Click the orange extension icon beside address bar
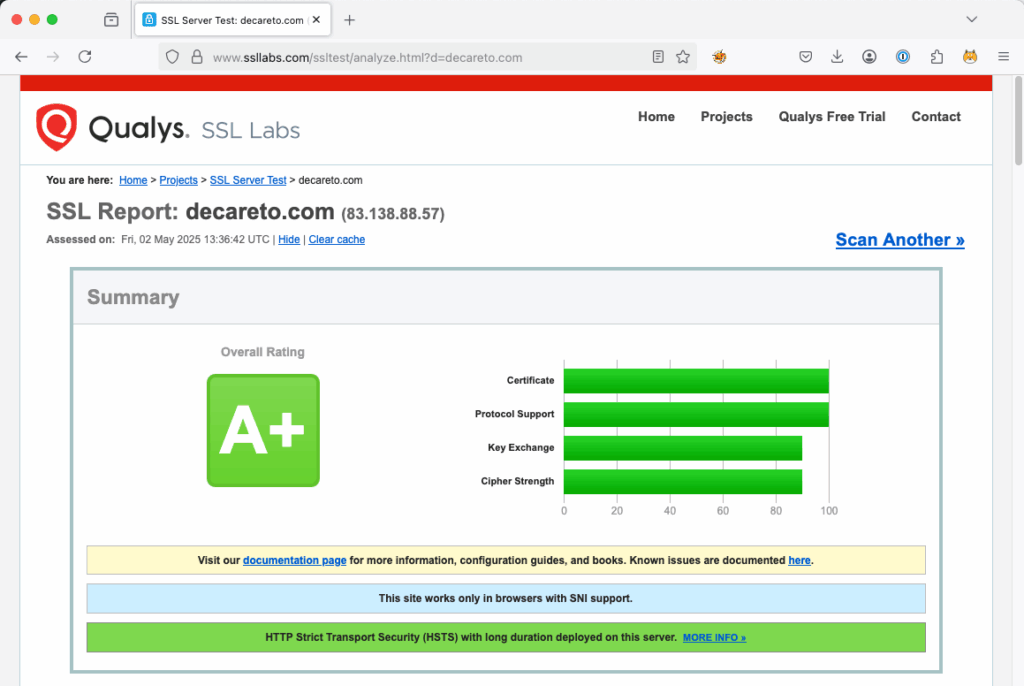This screenshot has width=1024, height=686. 719,57
